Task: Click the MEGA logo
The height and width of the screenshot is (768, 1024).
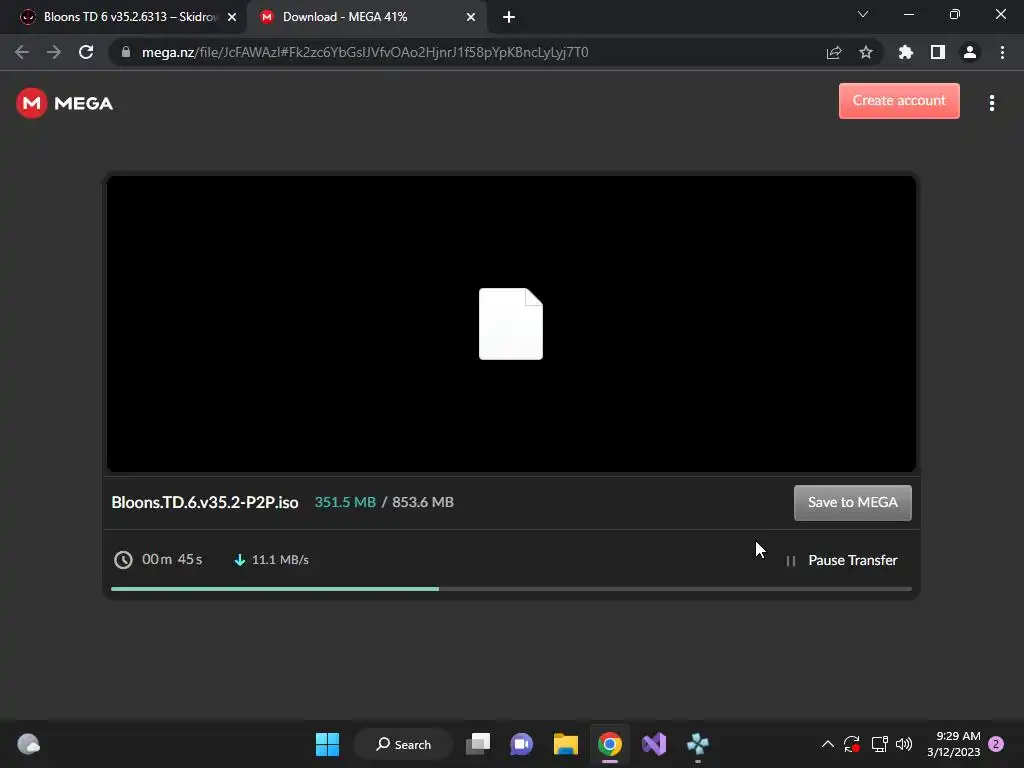Action: (65, 103)
